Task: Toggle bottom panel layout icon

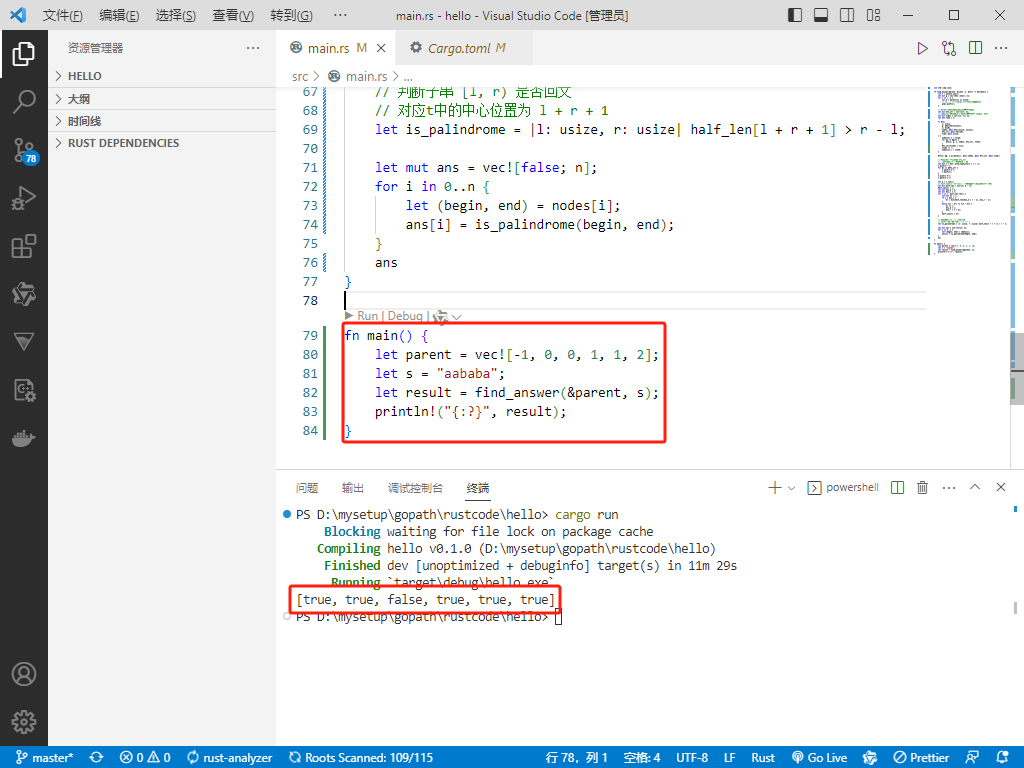Action: [821, 15]
